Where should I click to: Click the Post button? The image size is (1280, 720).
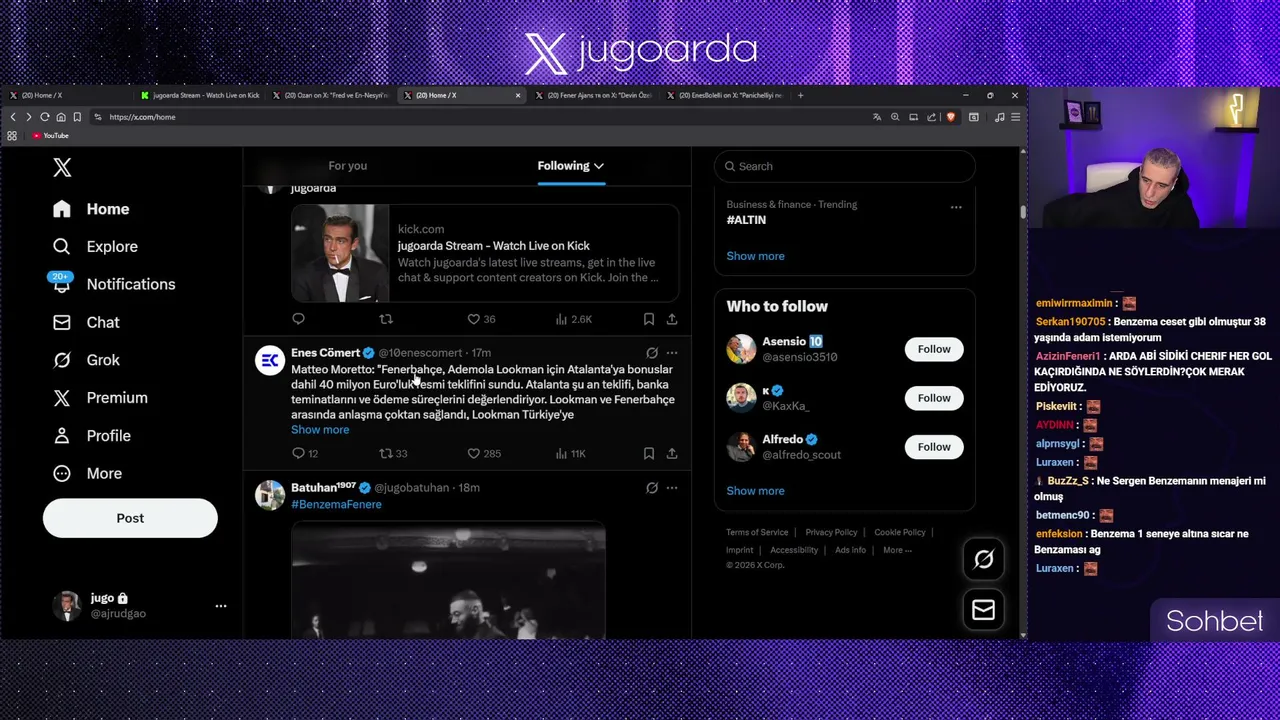point(130,518)
